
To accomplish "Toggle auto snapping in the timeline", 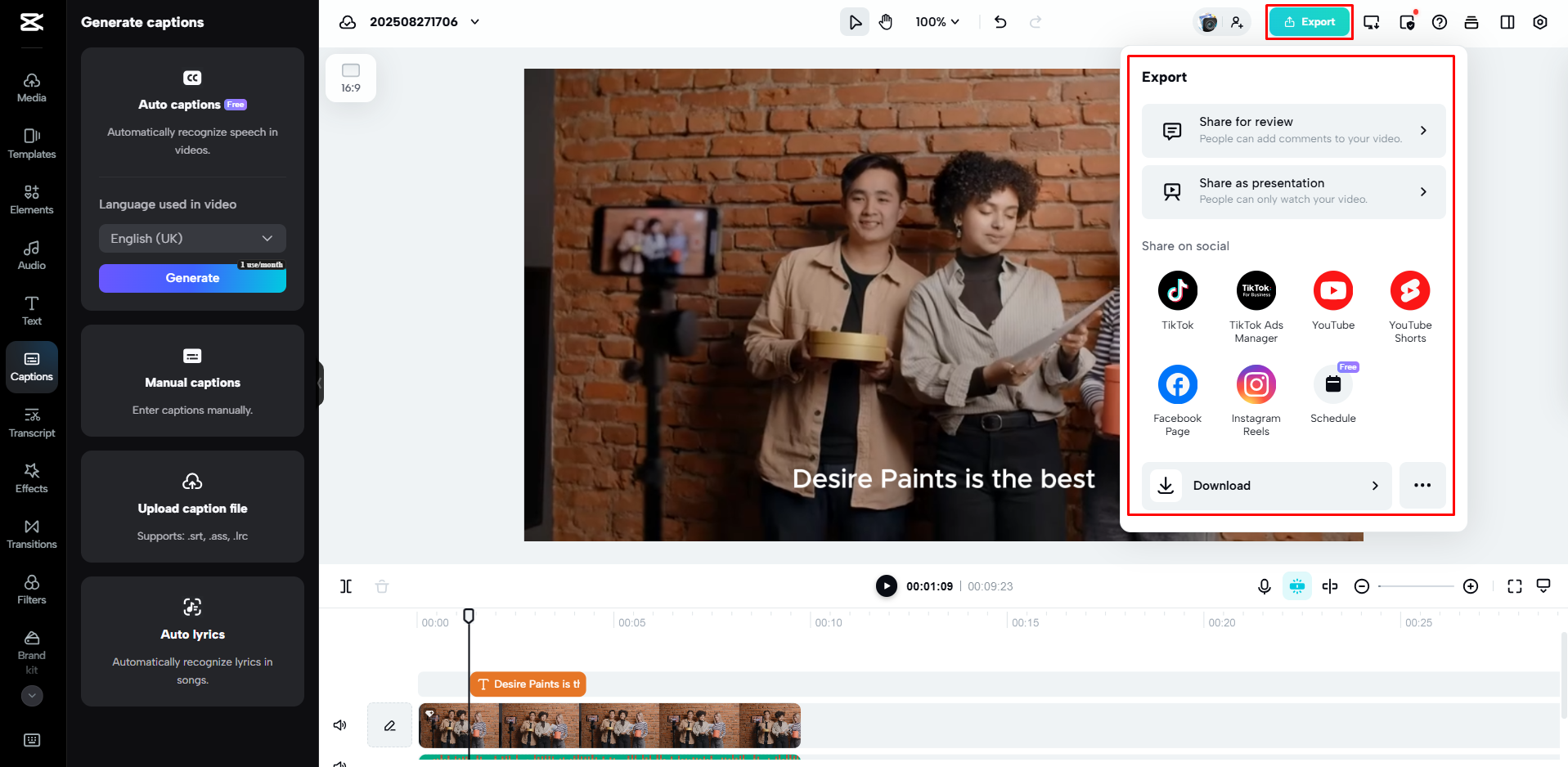I will 1297,586.
